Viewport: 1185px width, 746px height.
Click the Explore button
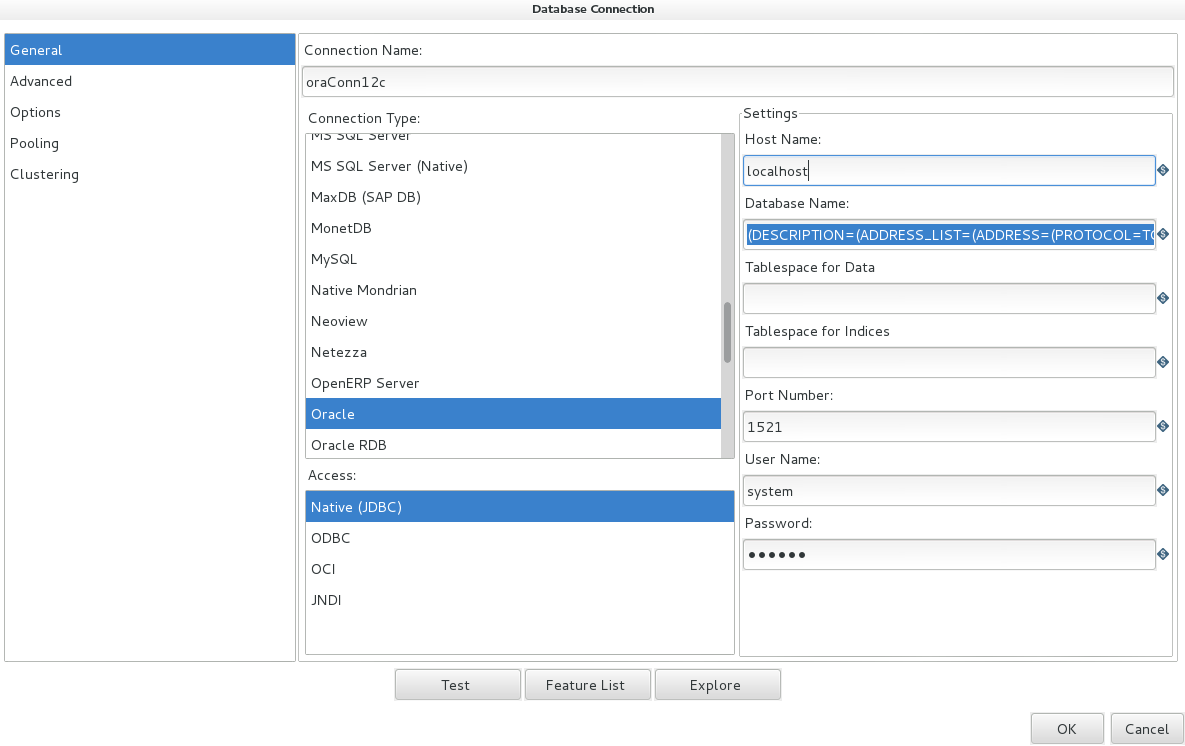717,684
